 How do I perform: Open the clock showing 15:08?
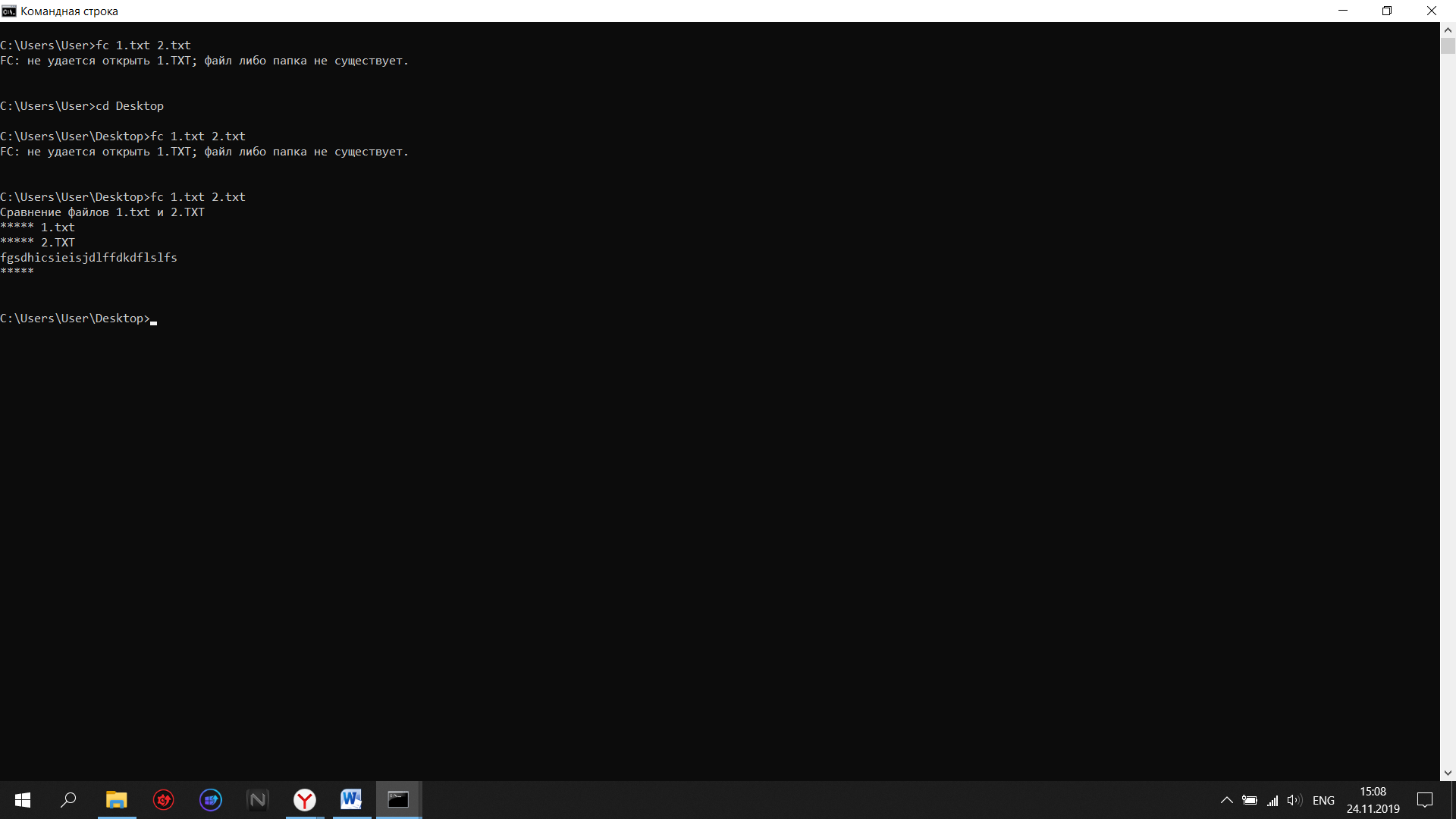point(1373,792)
